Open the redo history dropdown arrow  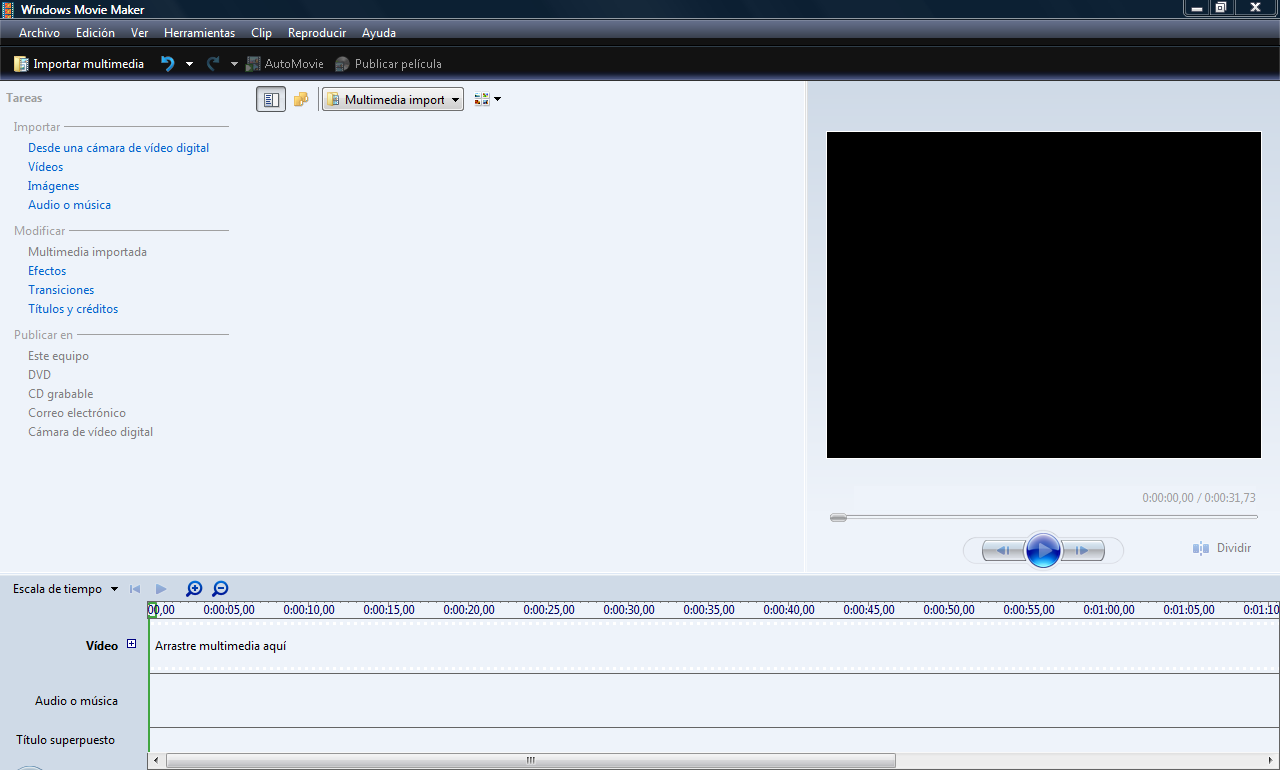pyautogui.click(x=234, y=64)
